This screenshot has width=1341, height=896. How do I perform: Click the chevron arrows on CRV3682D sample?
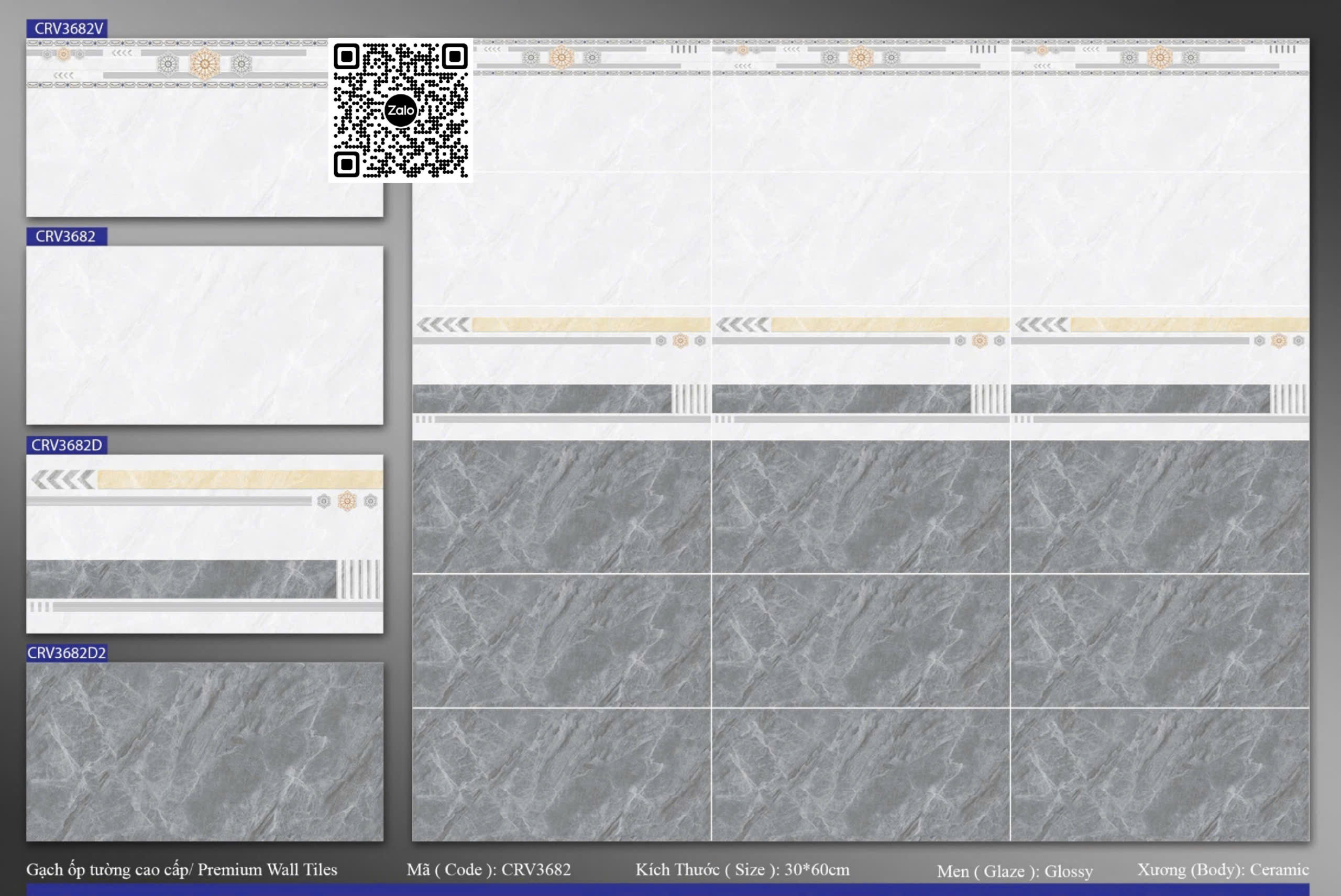click(x=63, y=480)
